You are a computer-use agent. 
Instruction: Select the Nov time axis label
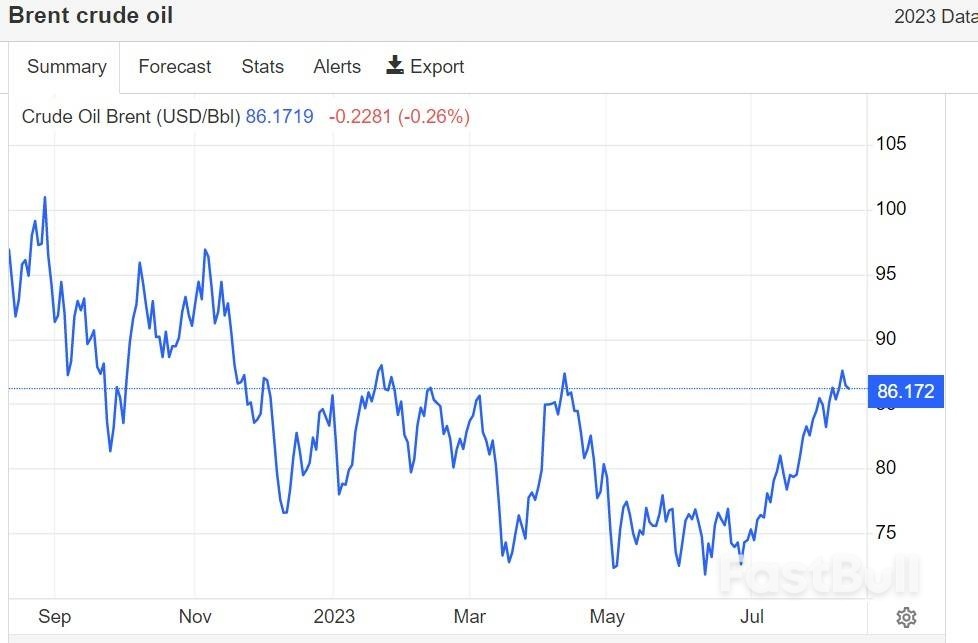pyautogui.click(x=195, y=616)
